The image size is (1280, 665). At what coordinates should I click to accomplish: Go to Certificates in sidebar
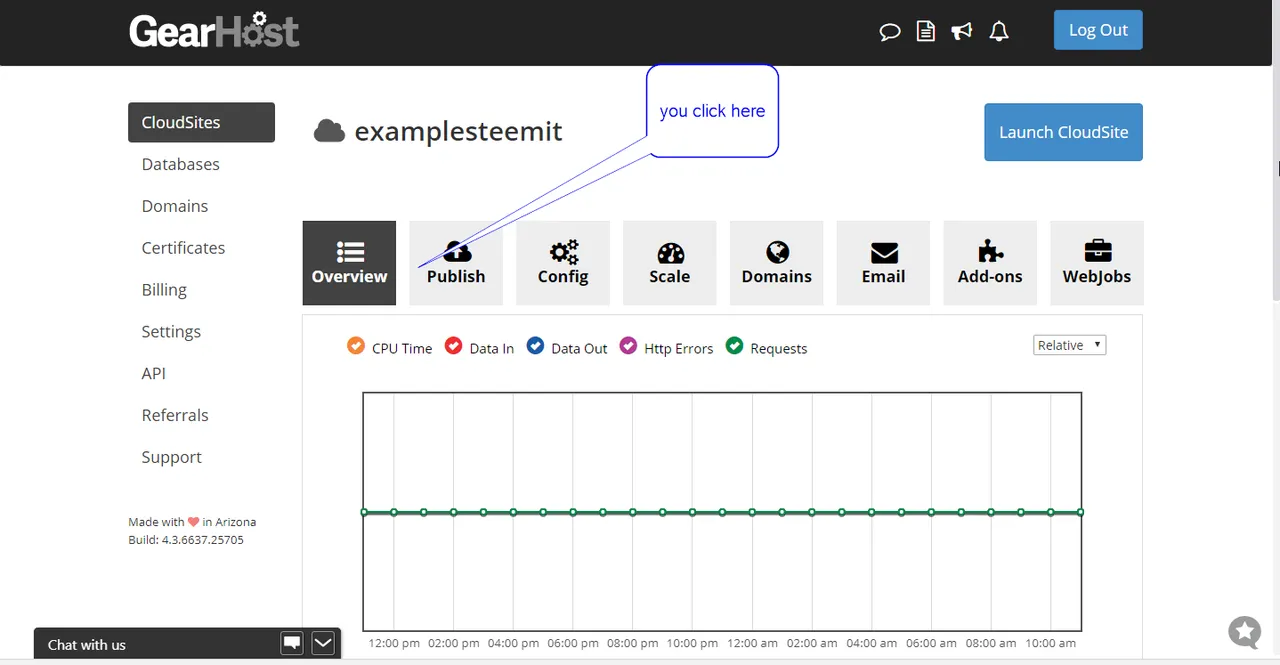183,248
